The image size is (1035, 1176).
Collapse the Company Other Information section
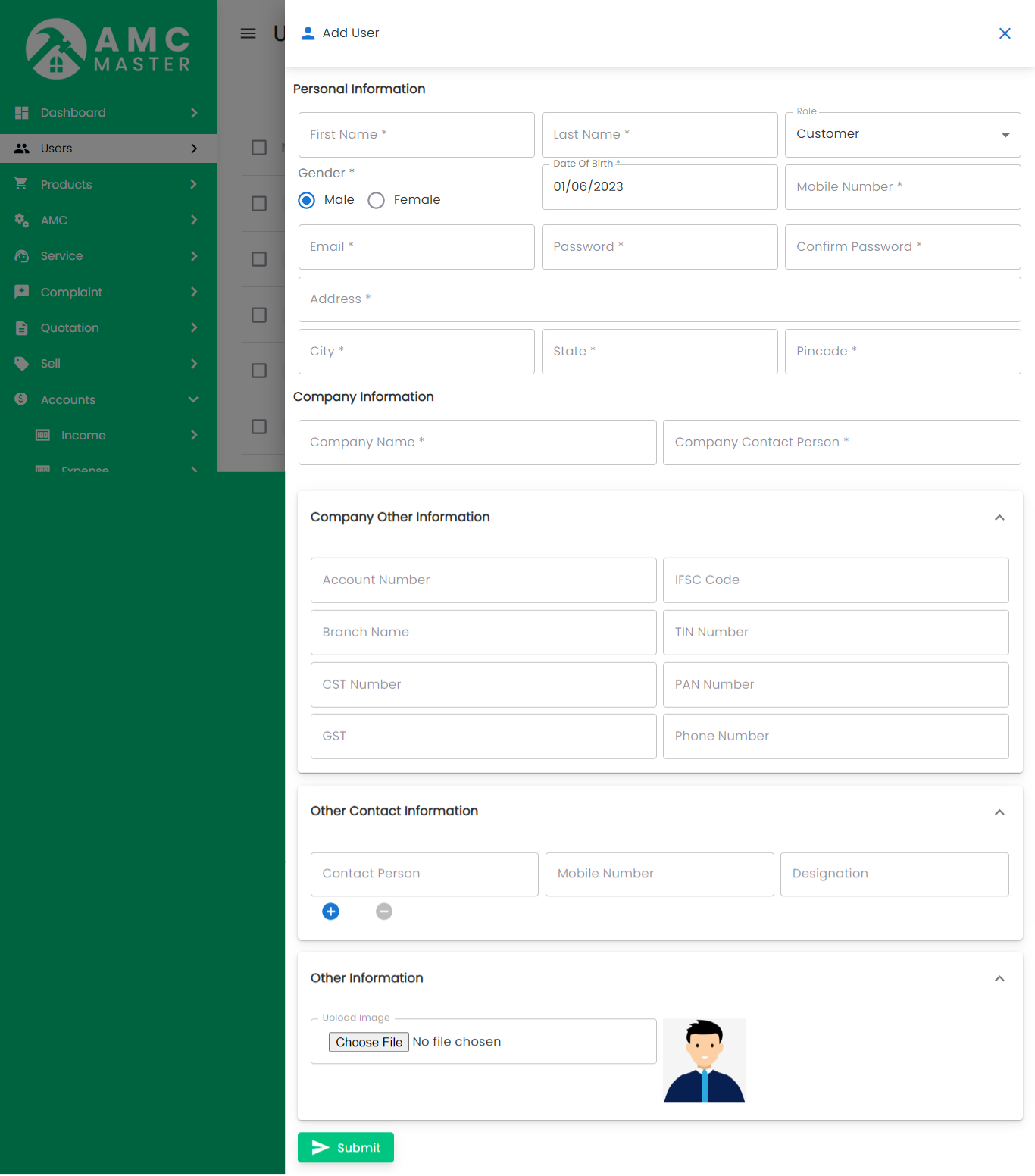pyautogui.click(x=999, y=518)
